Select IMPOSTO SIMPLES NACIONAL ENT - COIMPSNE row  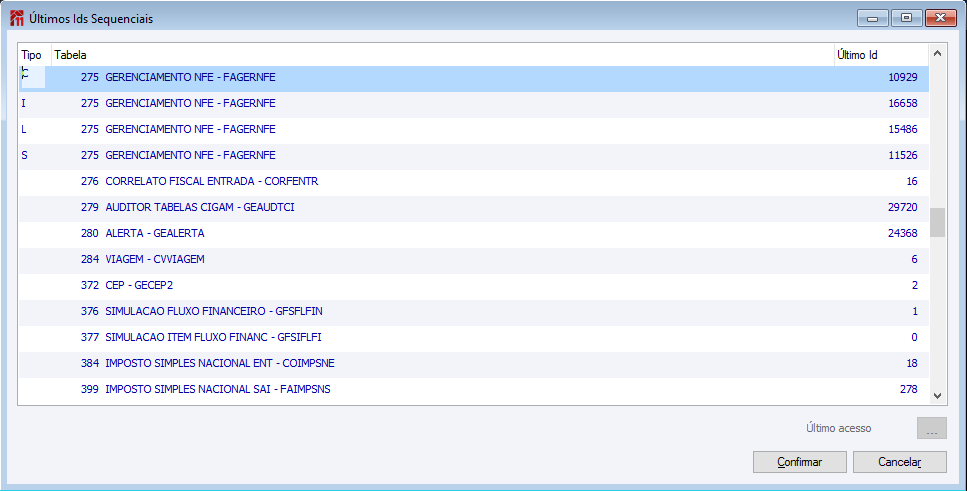click(x=474, y=363)
